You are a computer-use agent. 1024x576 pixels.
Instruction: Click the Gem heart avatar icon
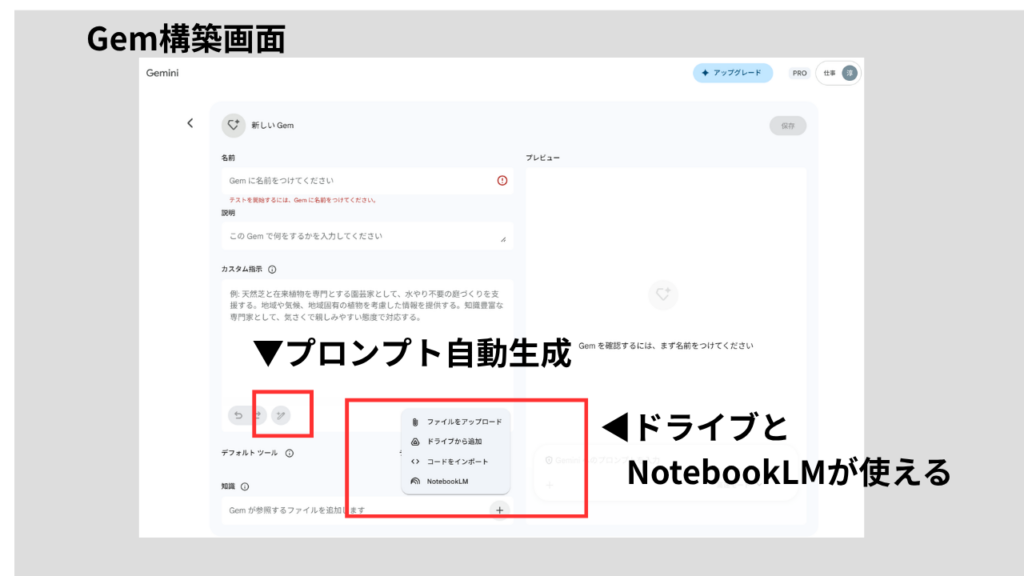[x=233, y=125]
